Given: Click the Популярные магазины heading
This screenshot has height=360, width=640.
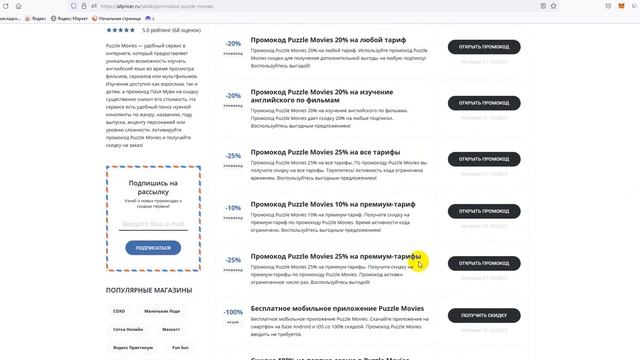Looking at the screenshot, I should pos(149,290).
